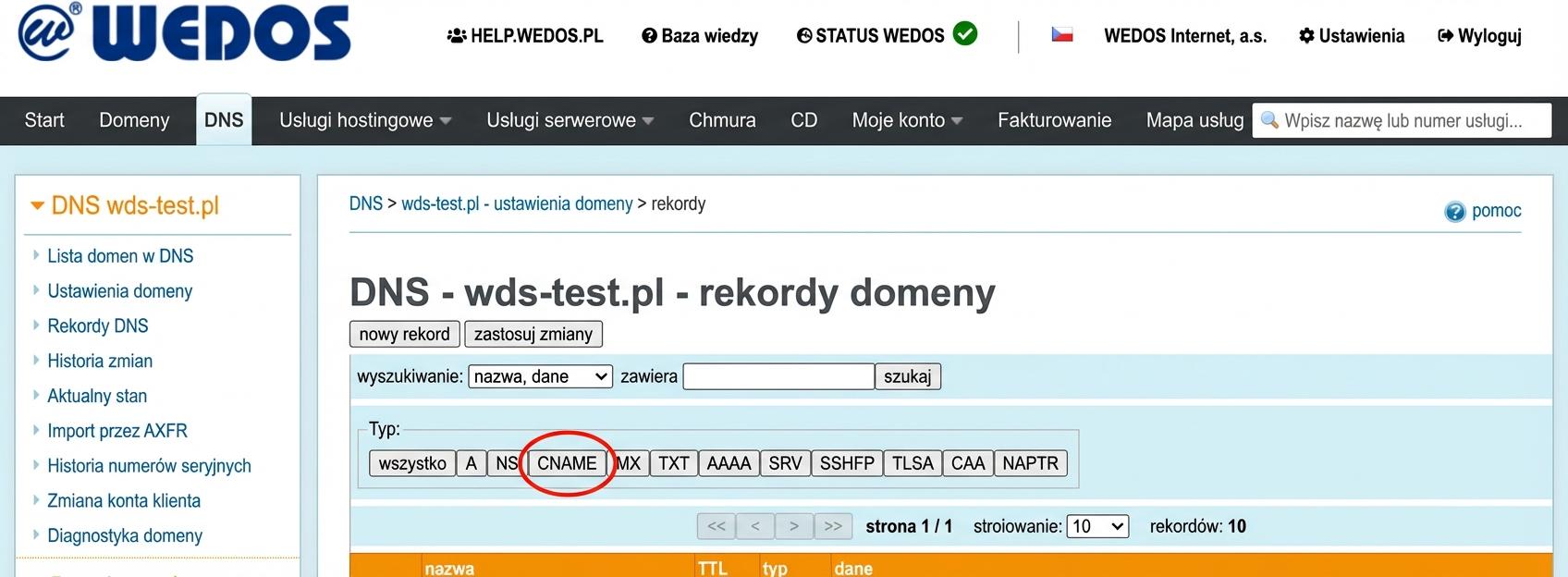
Task: Collapse the DNS wds-test.pl sidebar section
Action: (125, 205)
